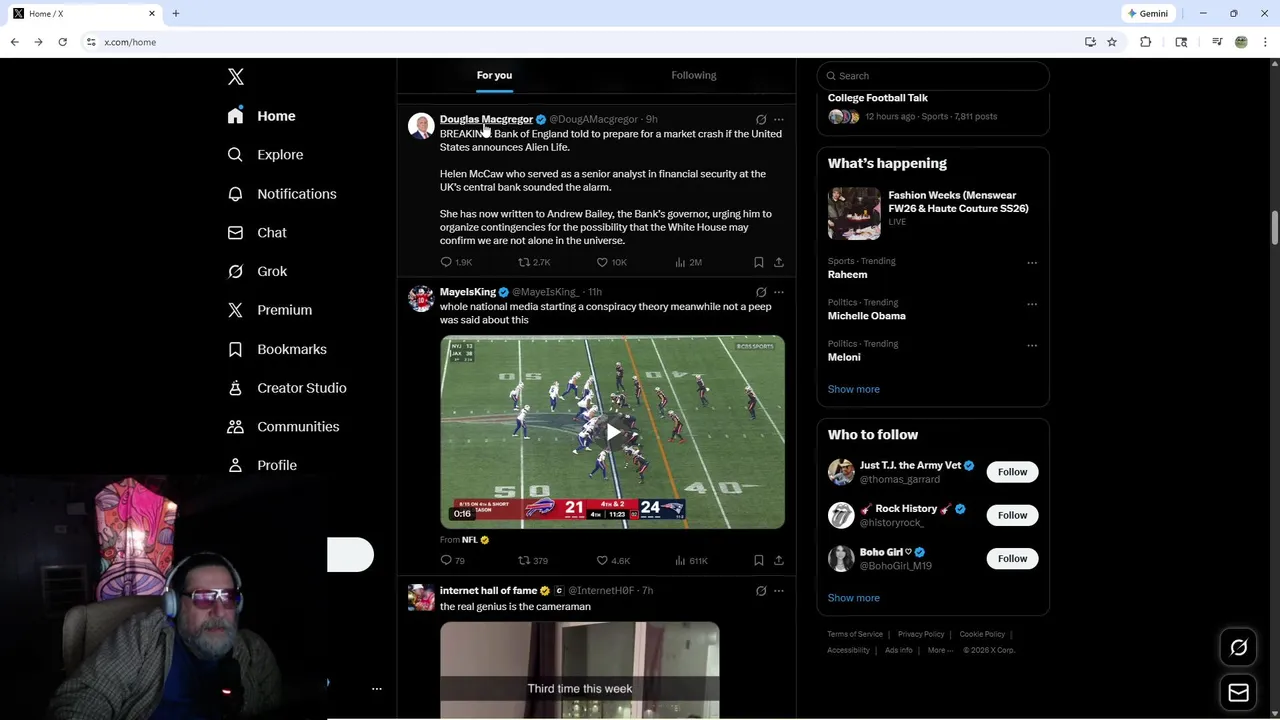The height and width of the screenshot is (720, 1280).
Task: Share the MayeIsKing post
Action: [779, 560]
